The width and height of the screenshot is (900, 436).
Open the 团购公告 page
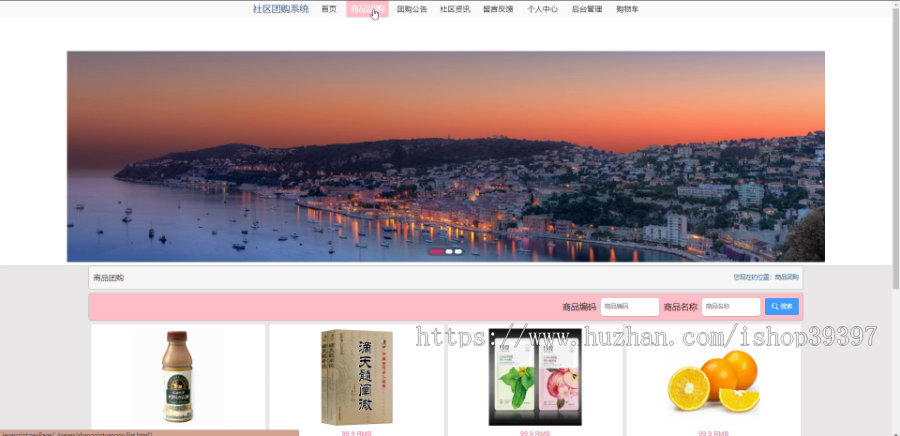pos(412,9)
